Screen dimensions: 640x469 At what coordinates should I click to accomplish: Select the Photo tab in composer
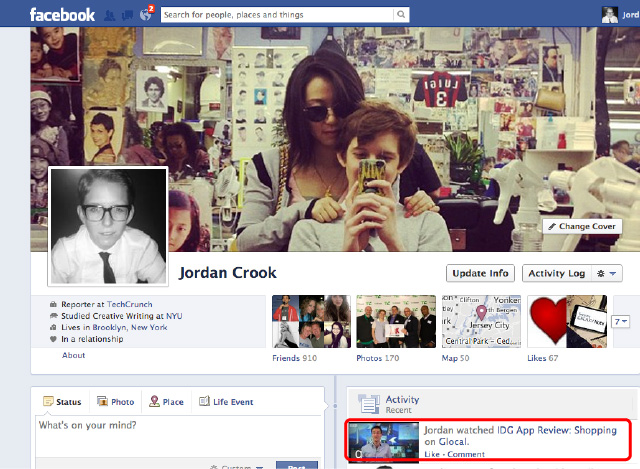pos(116,402)
